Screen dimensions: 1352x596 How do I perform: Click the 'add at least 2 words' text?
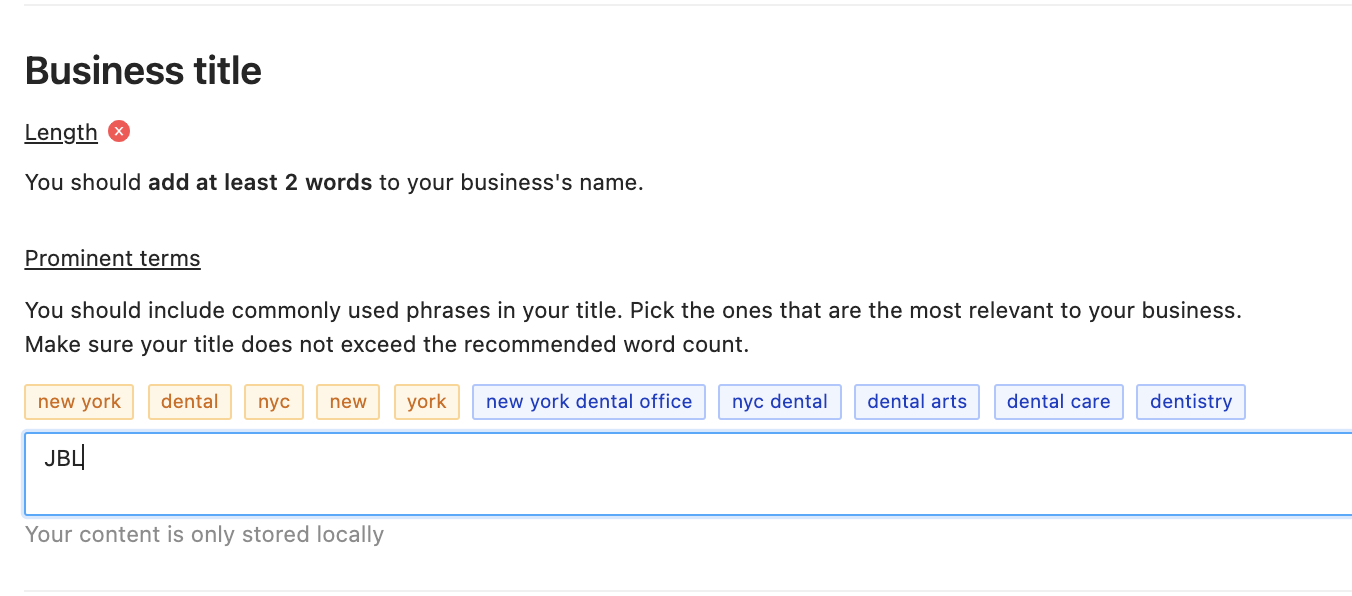click(260, 183)
